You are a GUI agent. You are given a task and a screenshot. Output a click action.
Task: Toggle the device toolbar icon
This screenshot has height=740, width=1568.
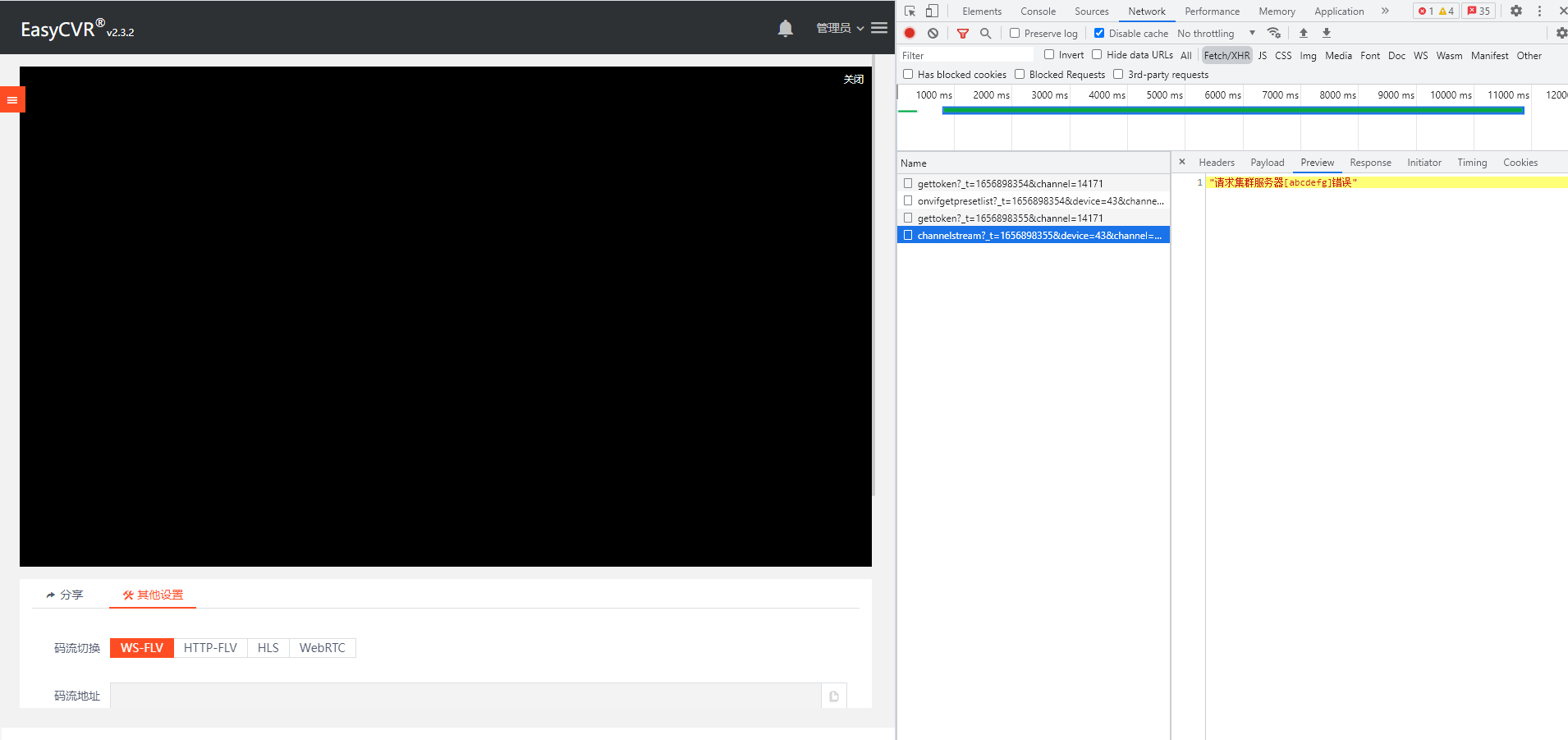(932, 11)
